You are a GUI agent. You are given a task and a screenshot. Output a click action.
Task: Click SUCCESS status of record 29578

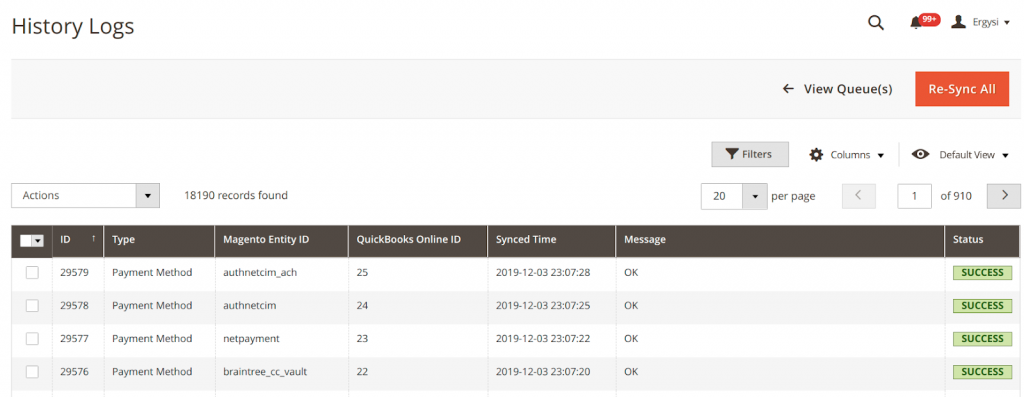point(982,306)
